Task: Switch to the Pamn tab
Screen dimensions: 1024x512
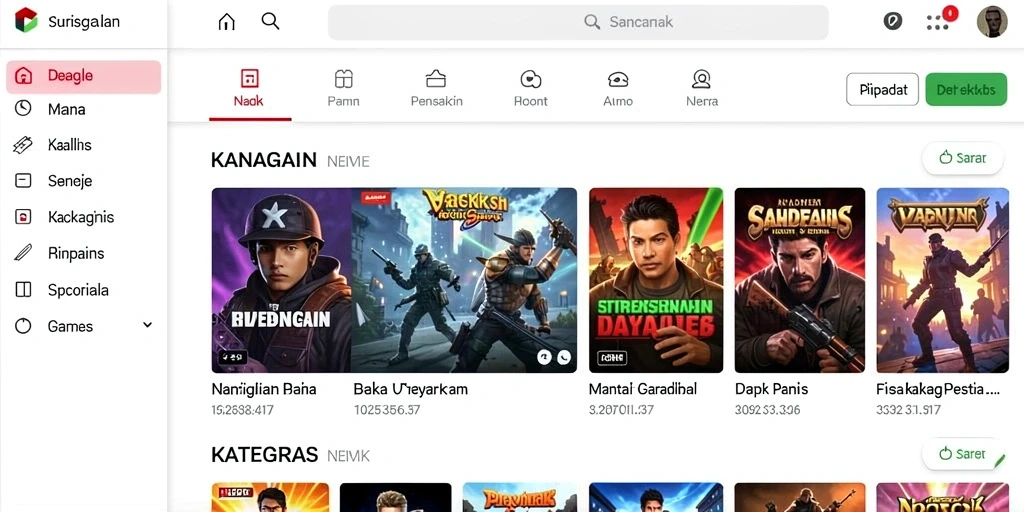Action: pyautogui.click(x=343, y=88)
